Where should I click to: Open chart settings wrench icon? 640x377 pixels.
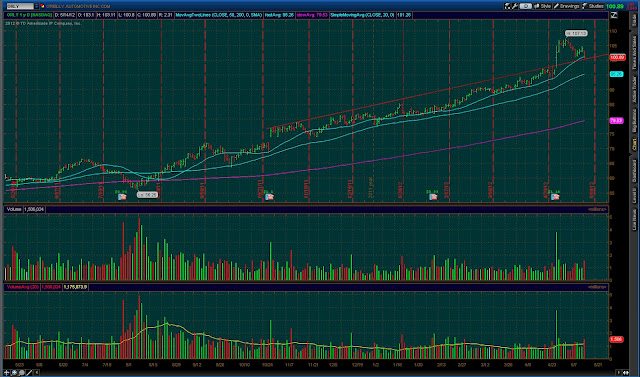point(515,6)
